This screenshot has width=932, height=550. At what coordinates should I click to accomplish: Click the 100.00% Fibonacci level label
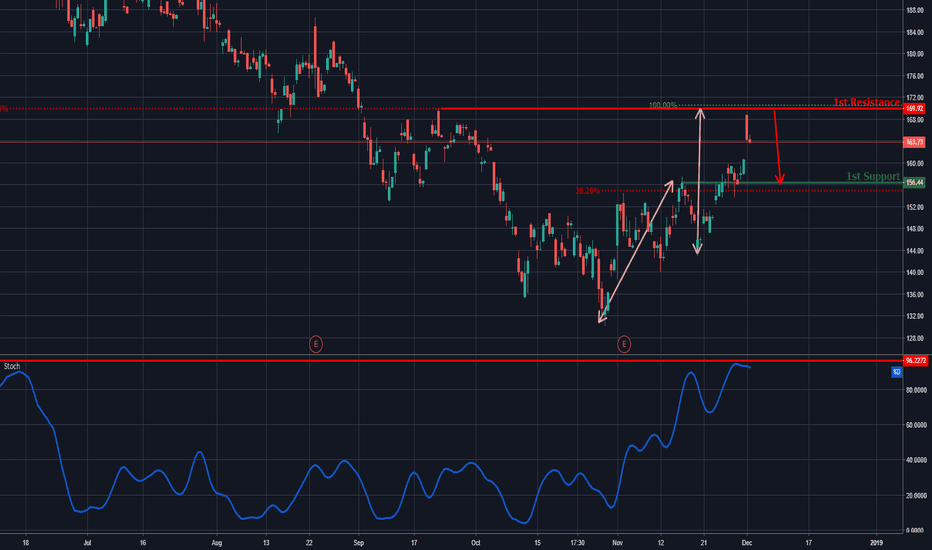coord(662,105)
